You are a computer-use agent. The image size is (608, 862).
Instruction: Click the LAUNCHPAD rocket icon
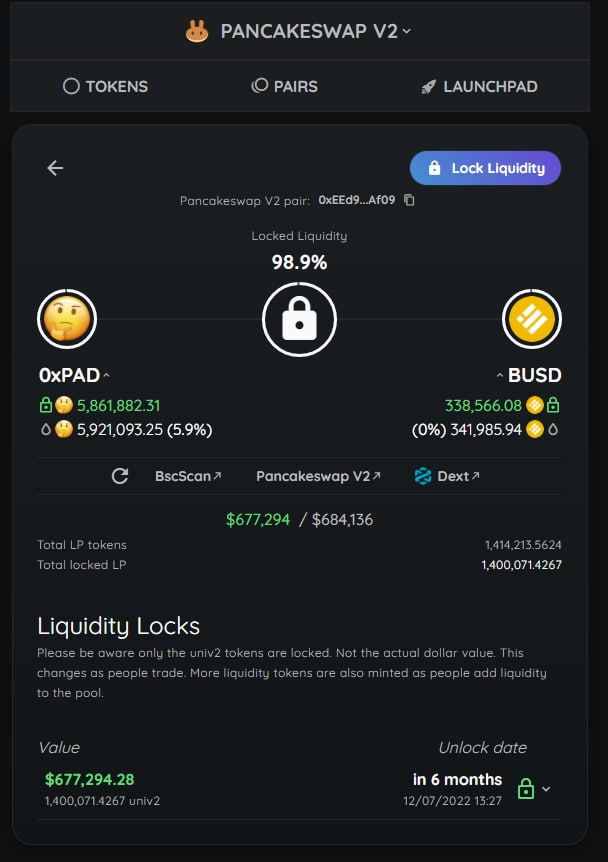click(x=429, y=86)
